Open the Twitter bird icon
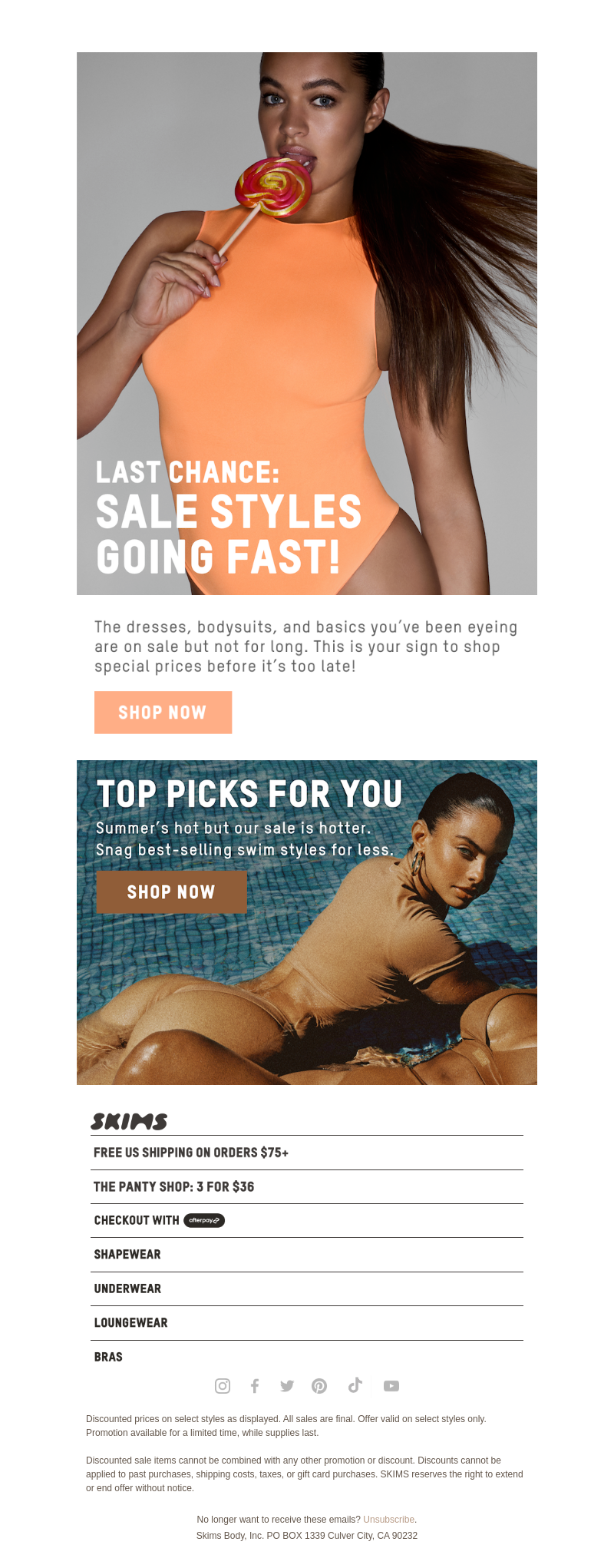 [x=287, y=1385]
